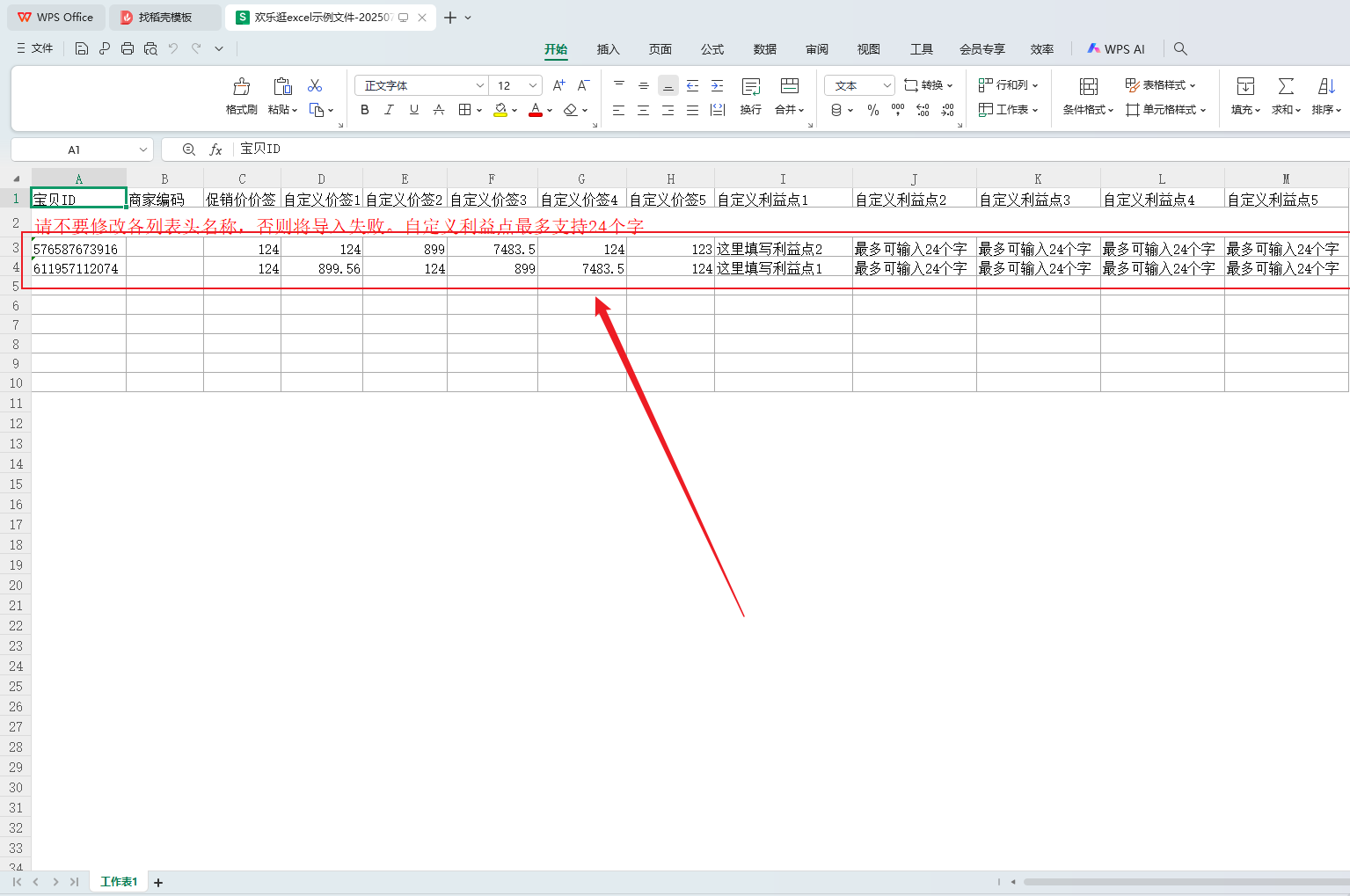
Task: Click the Save icon in quick toolbar
Action: coord(81,49)
